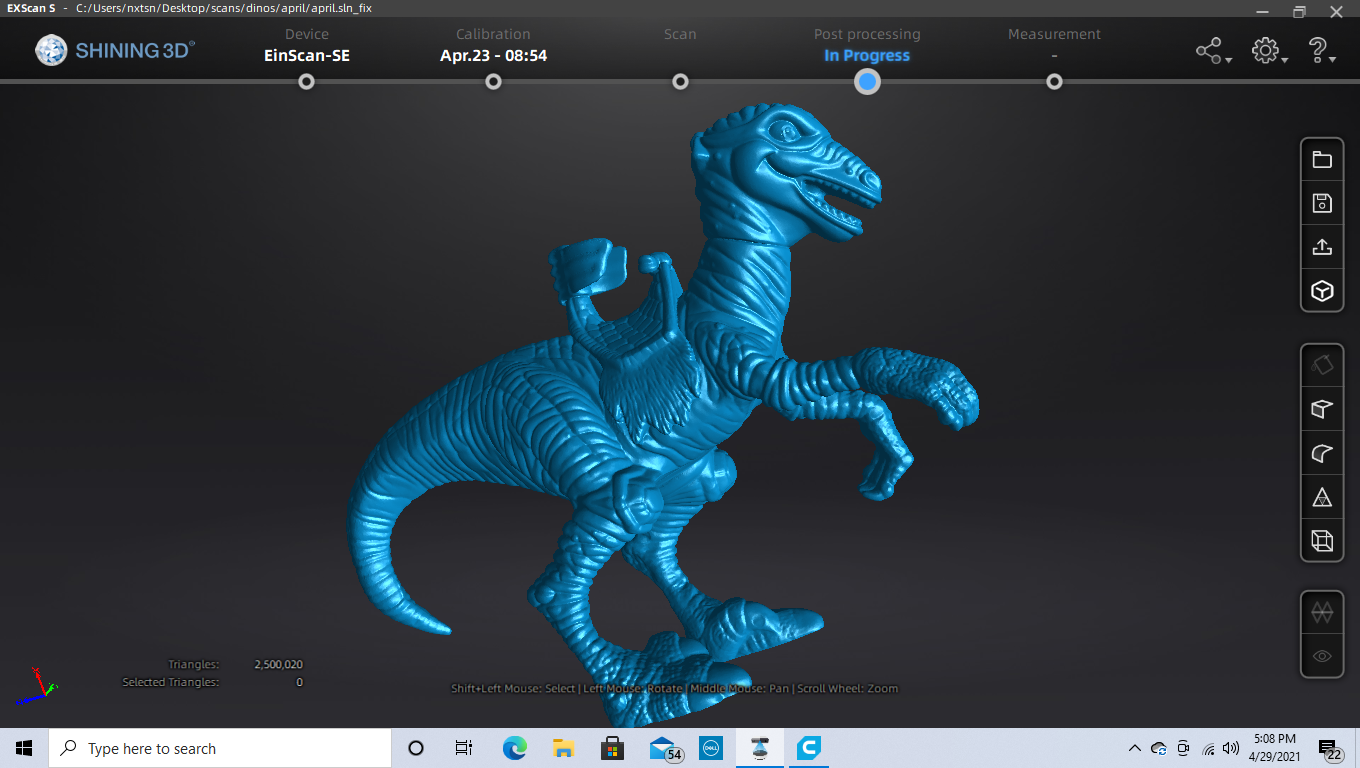
Task: Click the Shining 3D logo
Action: tap(116, 50)
